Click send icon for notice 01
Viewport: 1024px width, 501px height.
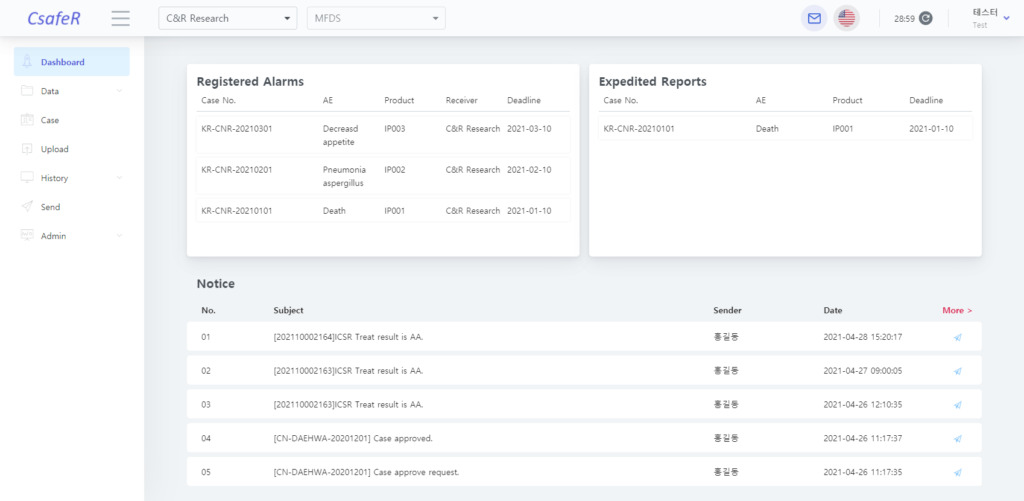click(957, 337)
